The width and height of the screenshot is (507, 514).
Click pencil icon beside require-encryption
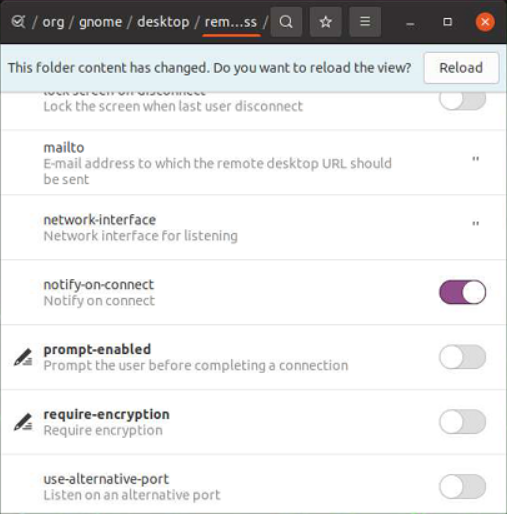[x=23, y=422]
